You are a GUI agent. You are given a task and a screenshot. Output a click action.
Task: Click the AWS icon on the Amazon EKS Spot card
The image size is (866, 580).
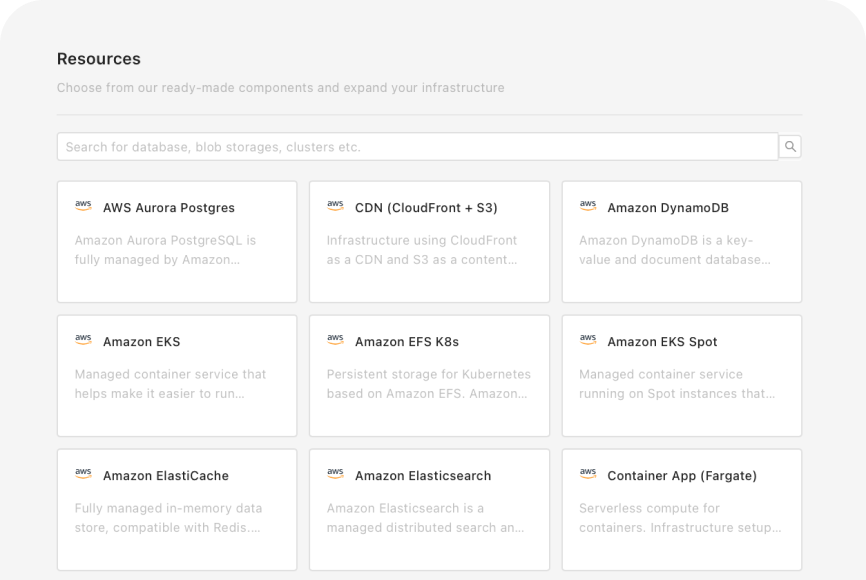(x=588, y=340)
